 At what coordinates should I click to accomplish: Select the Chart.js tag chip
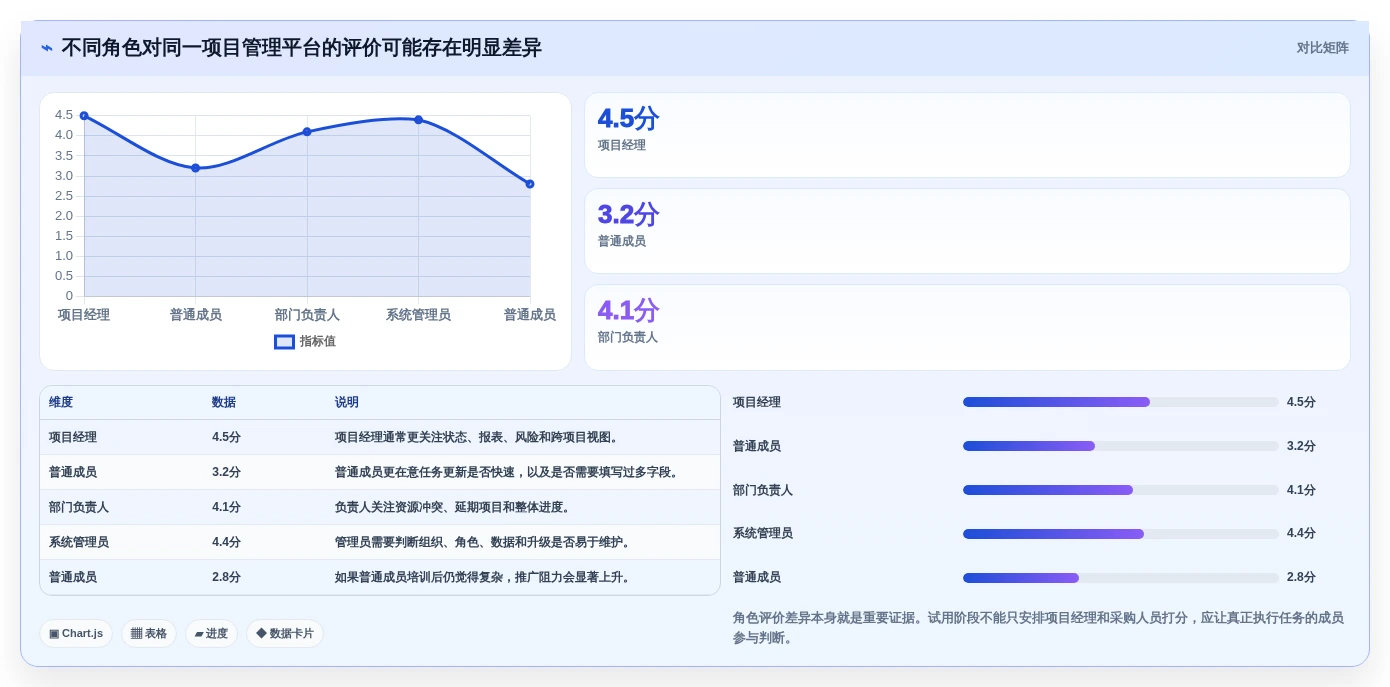click(x=76, y=634)
